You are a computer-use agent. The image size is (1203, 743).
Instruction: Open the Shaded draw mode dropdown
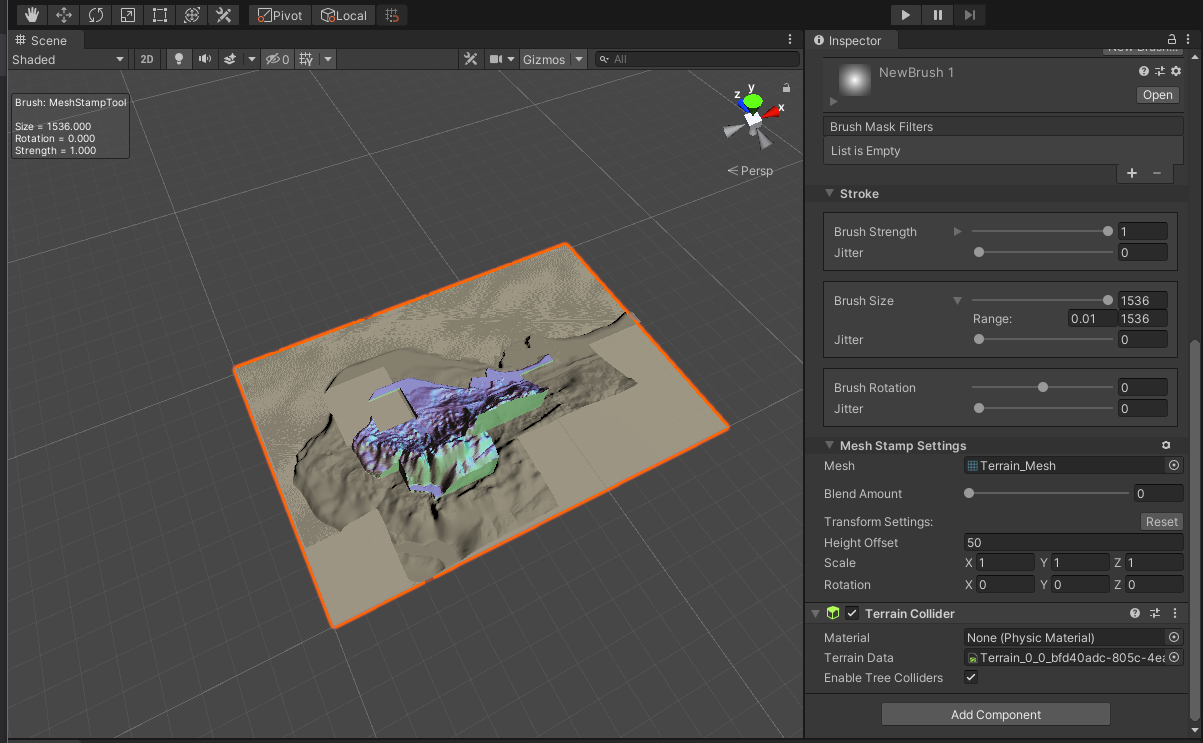[x=68, y=59]
